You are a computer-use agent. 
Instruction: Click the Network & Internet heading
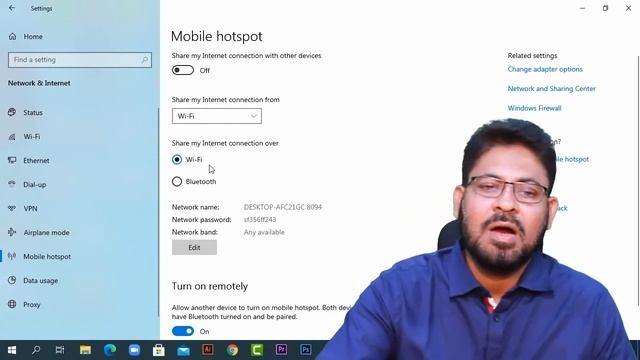click(x=39, y=83)
